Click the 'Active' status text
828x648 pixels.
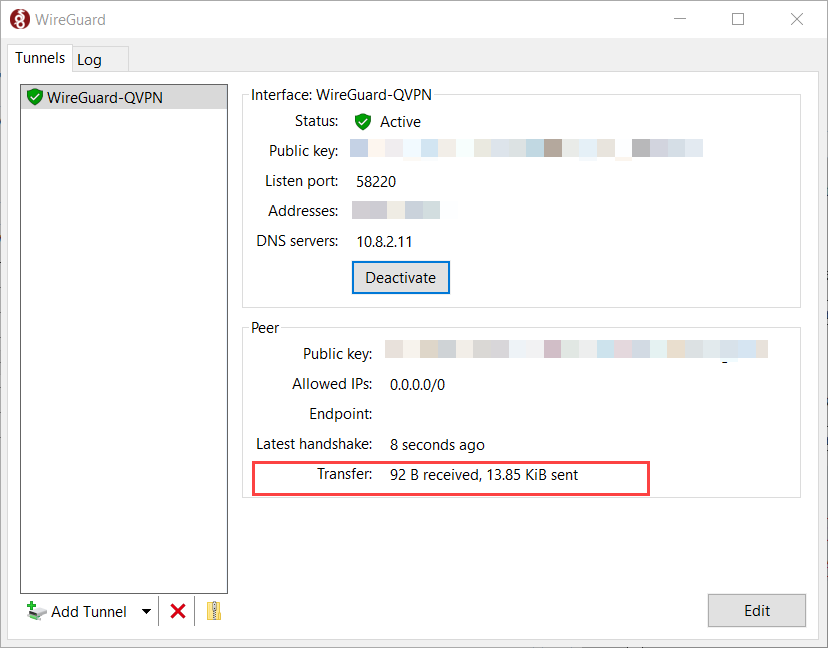tap(400, 121)
